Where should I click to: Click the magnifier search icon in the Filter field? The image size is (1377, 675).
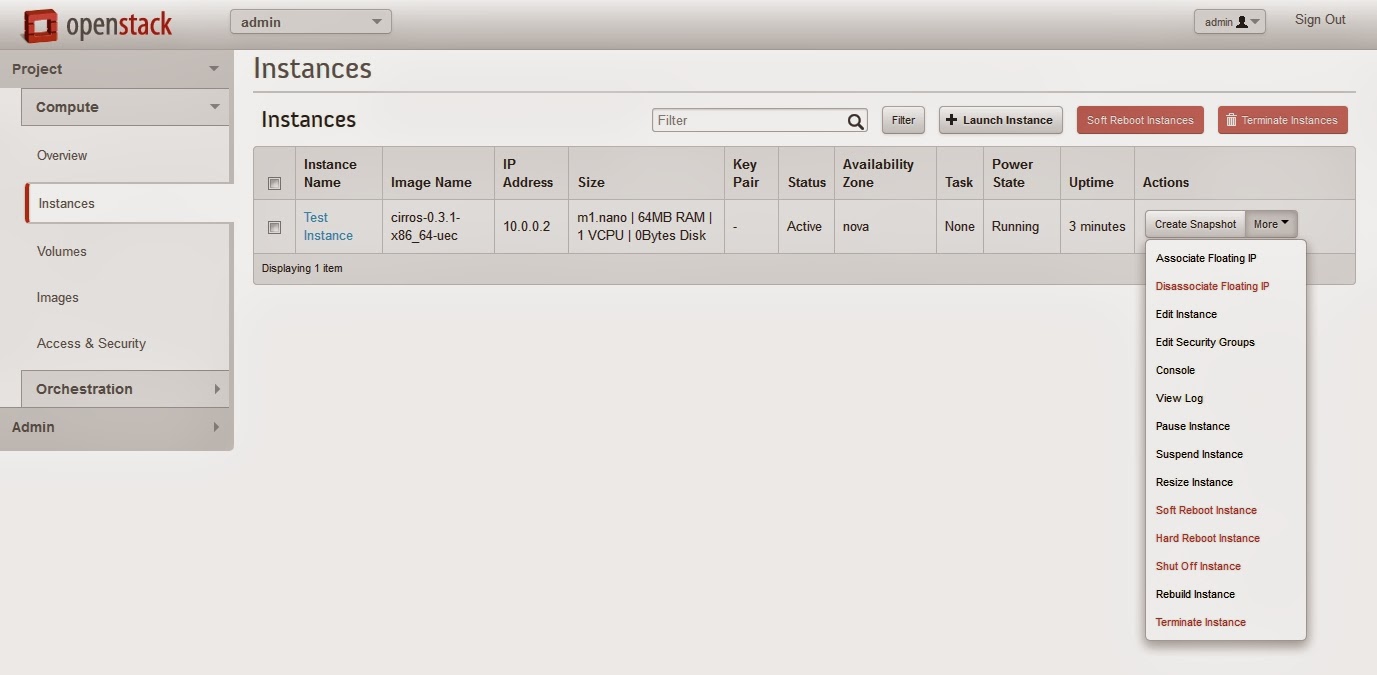856,120
